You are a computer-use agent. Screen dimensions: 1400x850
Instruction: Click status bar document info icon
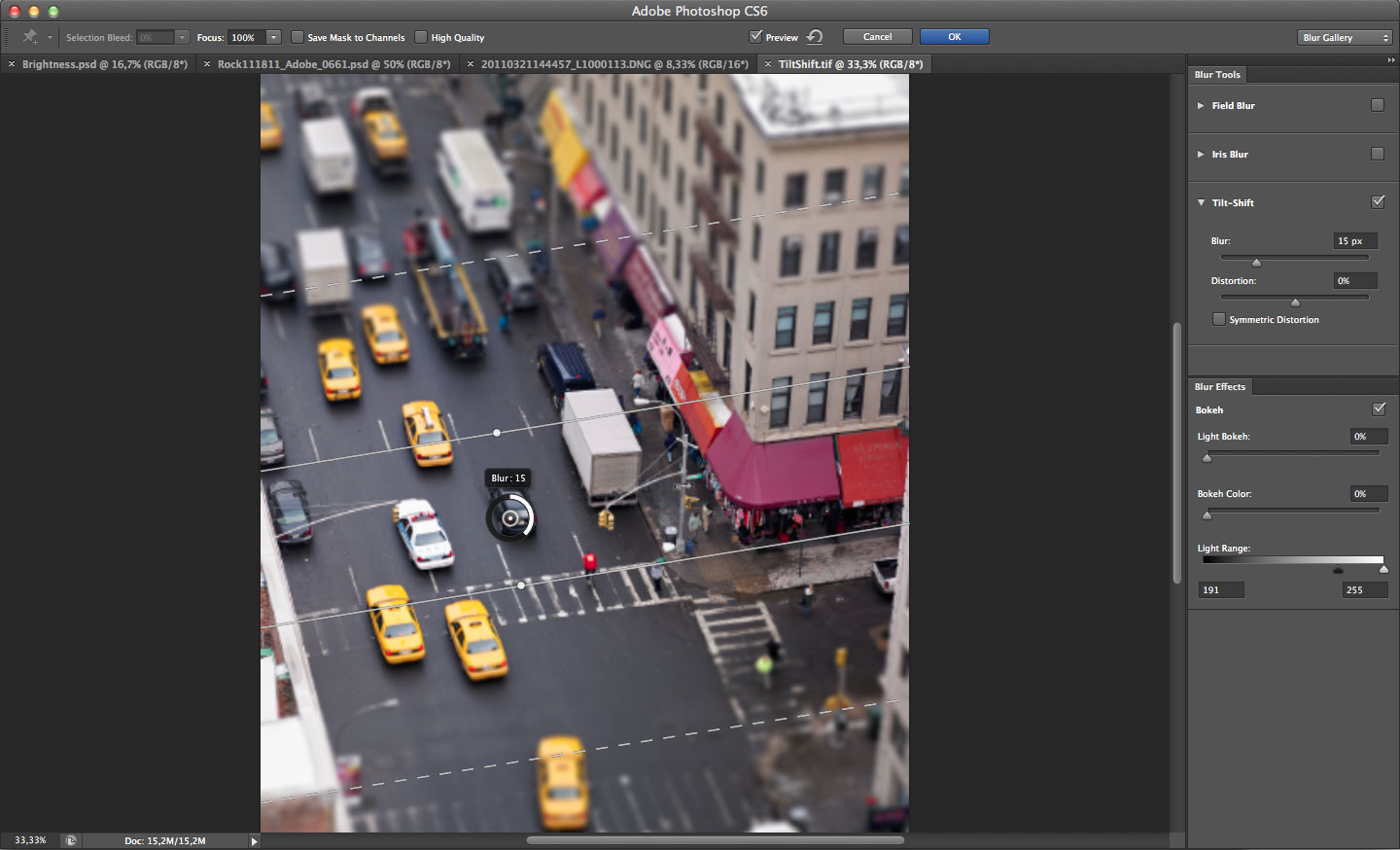pos(70,840)
